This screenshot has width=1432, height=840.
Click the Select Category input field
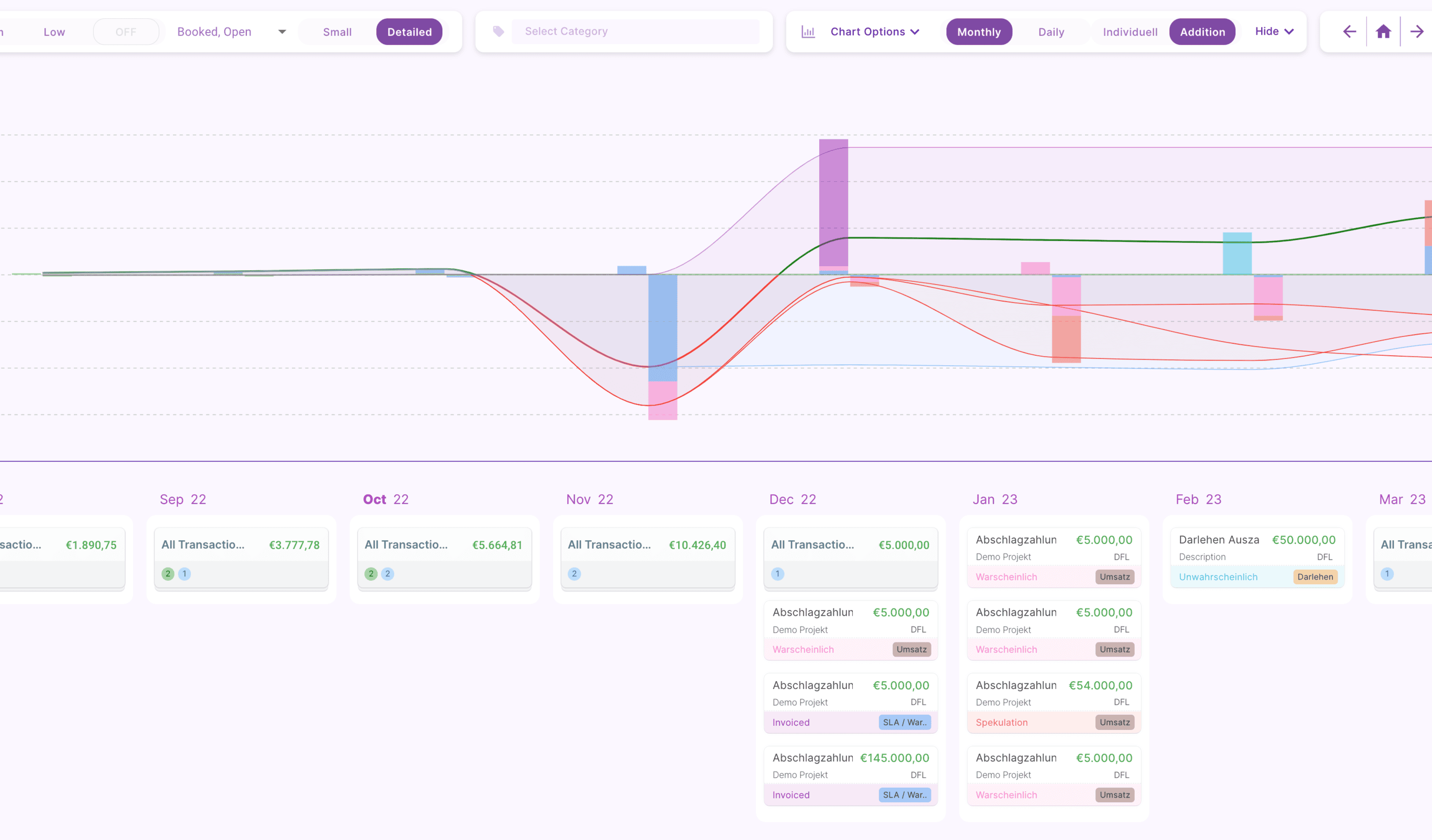[x=635, y=32]
